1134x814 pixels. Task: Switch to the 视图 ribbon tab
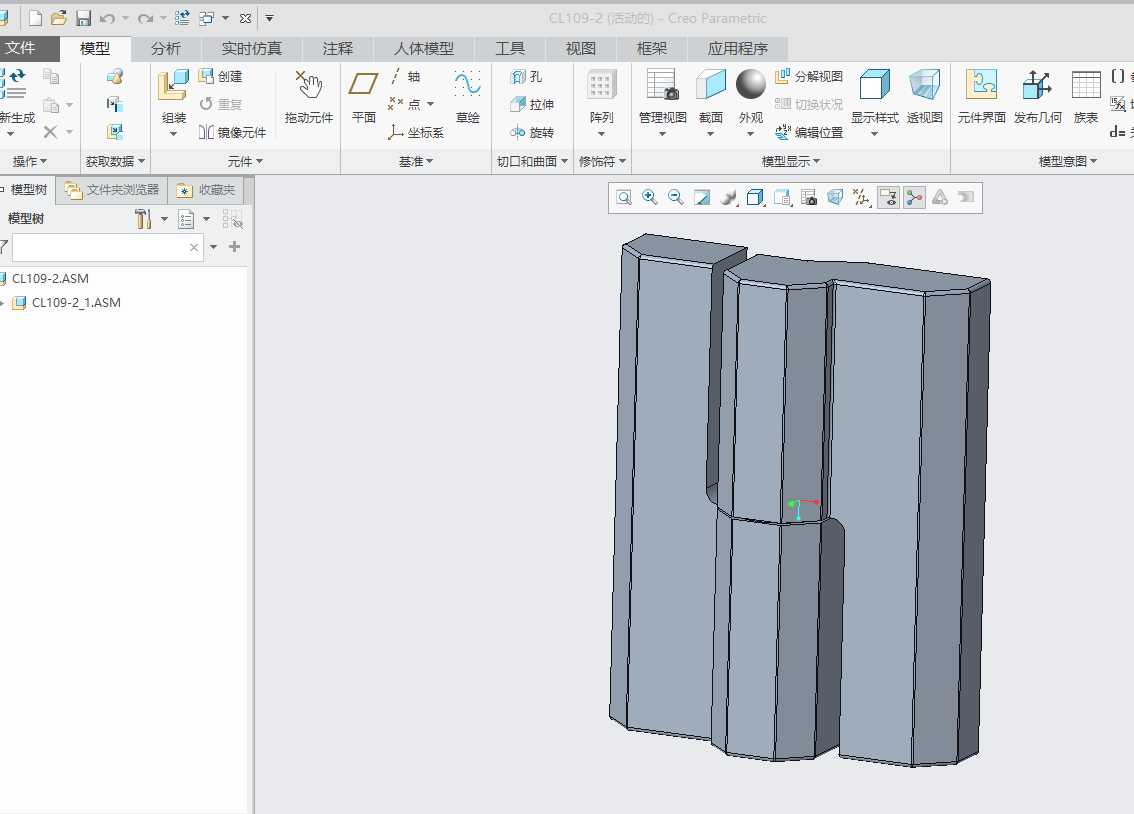pos(581,48)
